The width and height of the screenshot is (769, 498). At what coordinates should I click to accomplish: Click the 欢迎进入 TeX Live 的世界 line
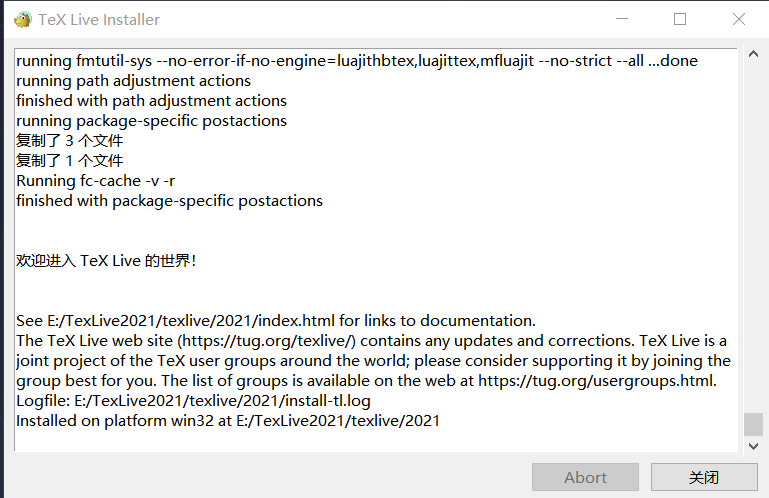point(106,261)
